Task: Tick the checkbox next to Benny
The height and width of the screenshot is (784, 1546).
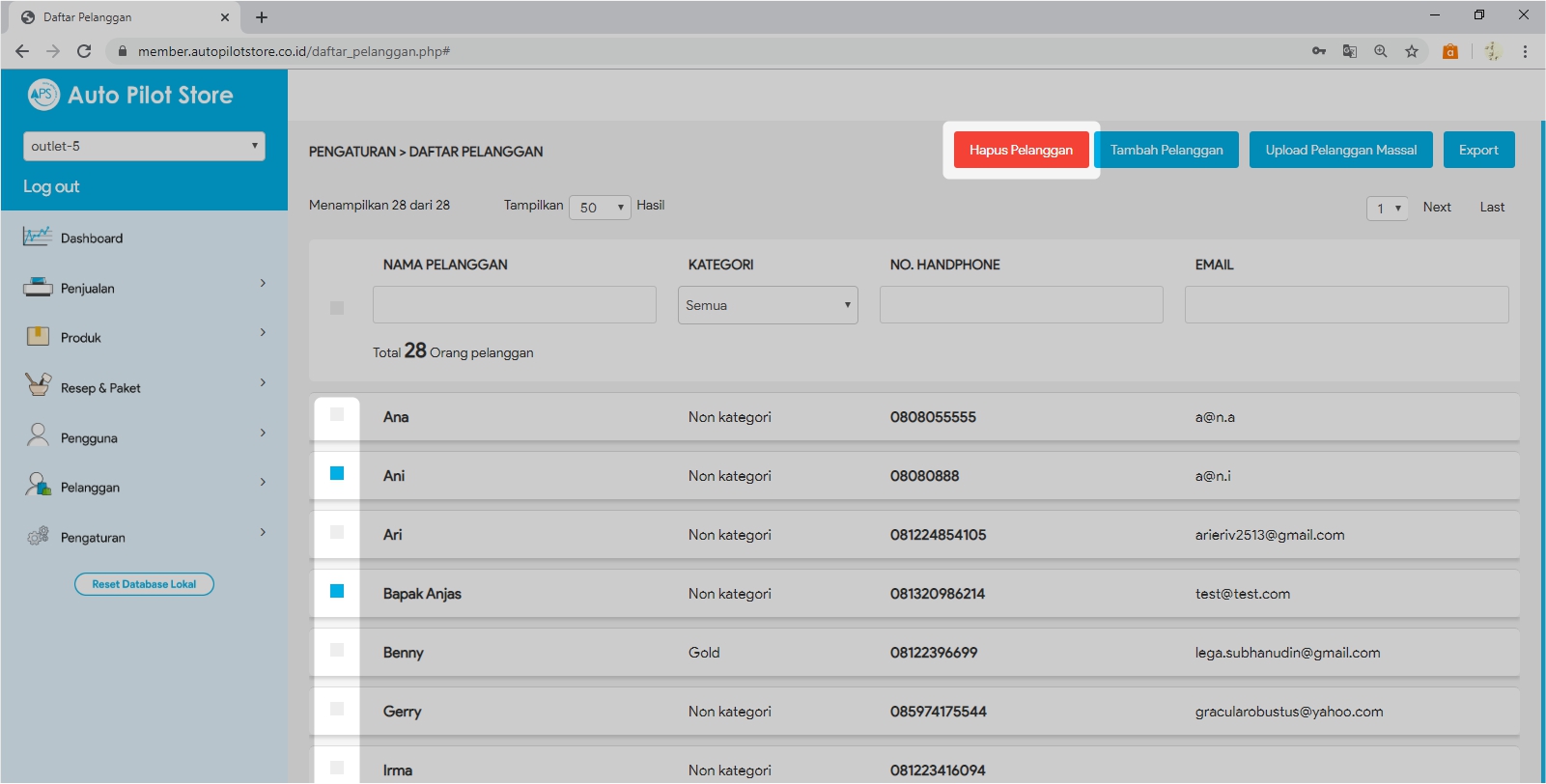Action: point(337,650)
